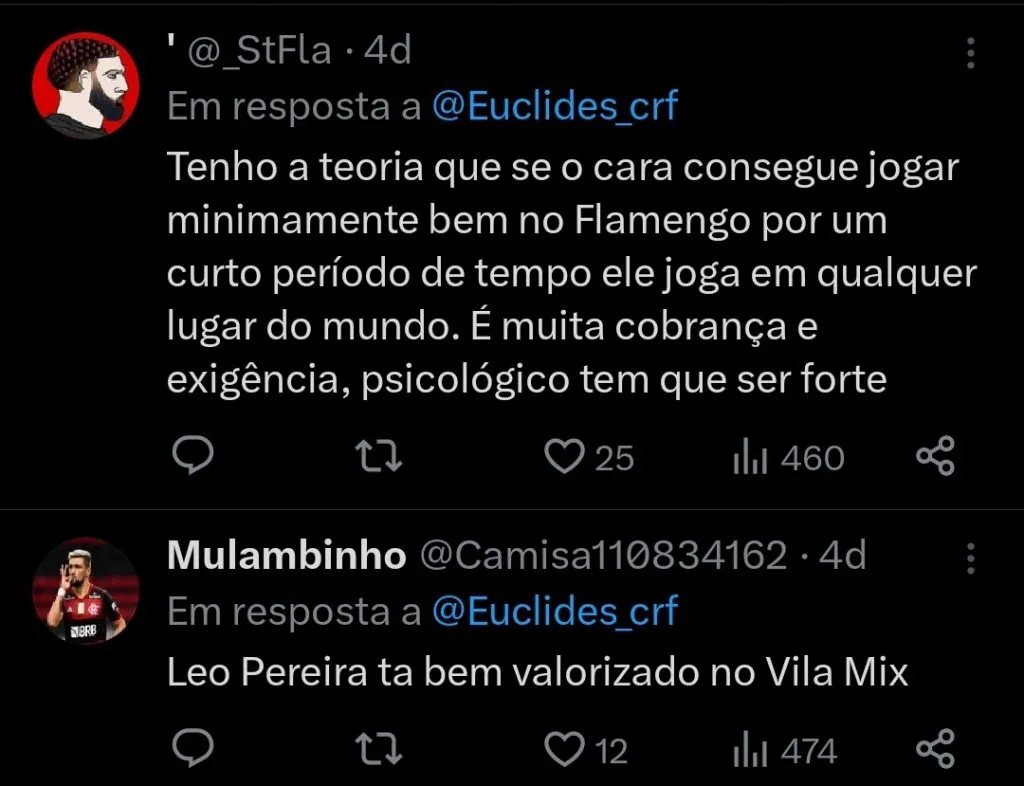Toggle like on the Flamengo theory tweet

coord(567,456)
